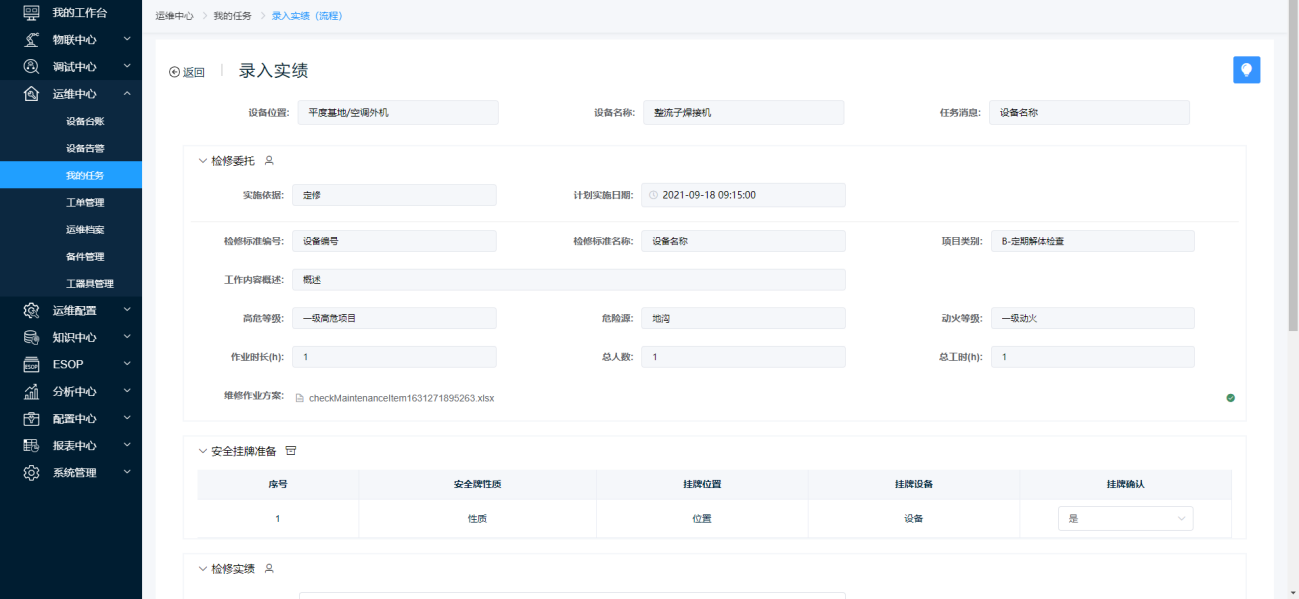This screenshot has height=599, width=1299.
Task: Click the 返回 back arrow icon
Action: 174,72
